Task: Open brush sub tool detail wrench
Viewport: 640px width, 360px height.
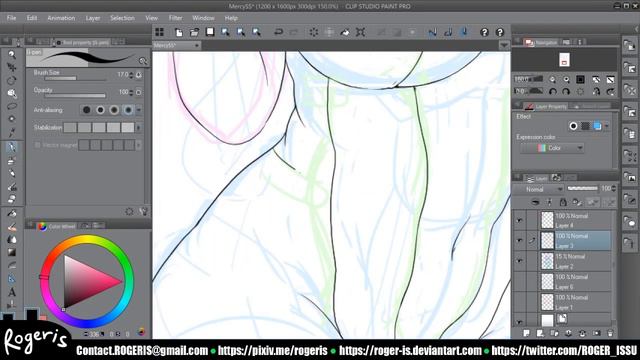Action: click(x=143, y=211)
